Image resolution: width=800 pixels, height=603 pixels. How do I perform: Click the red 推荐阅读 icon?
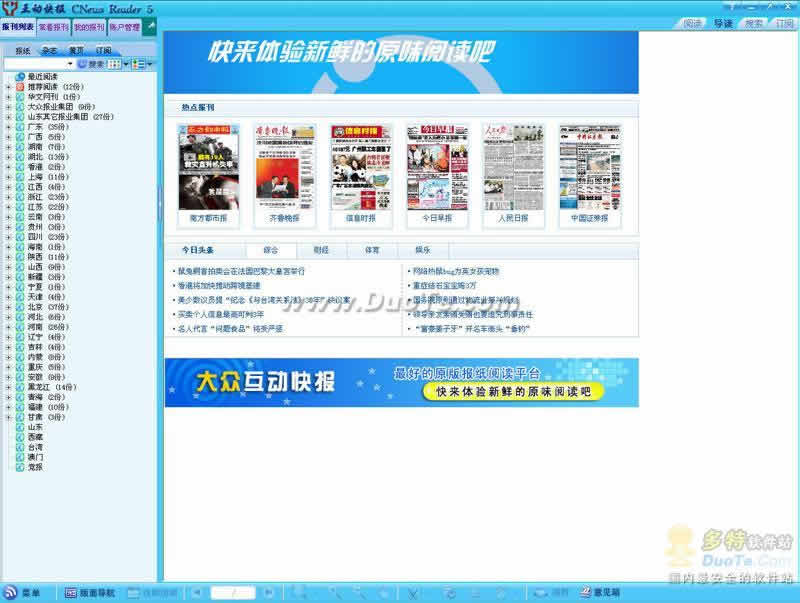[x=20, y=87]
